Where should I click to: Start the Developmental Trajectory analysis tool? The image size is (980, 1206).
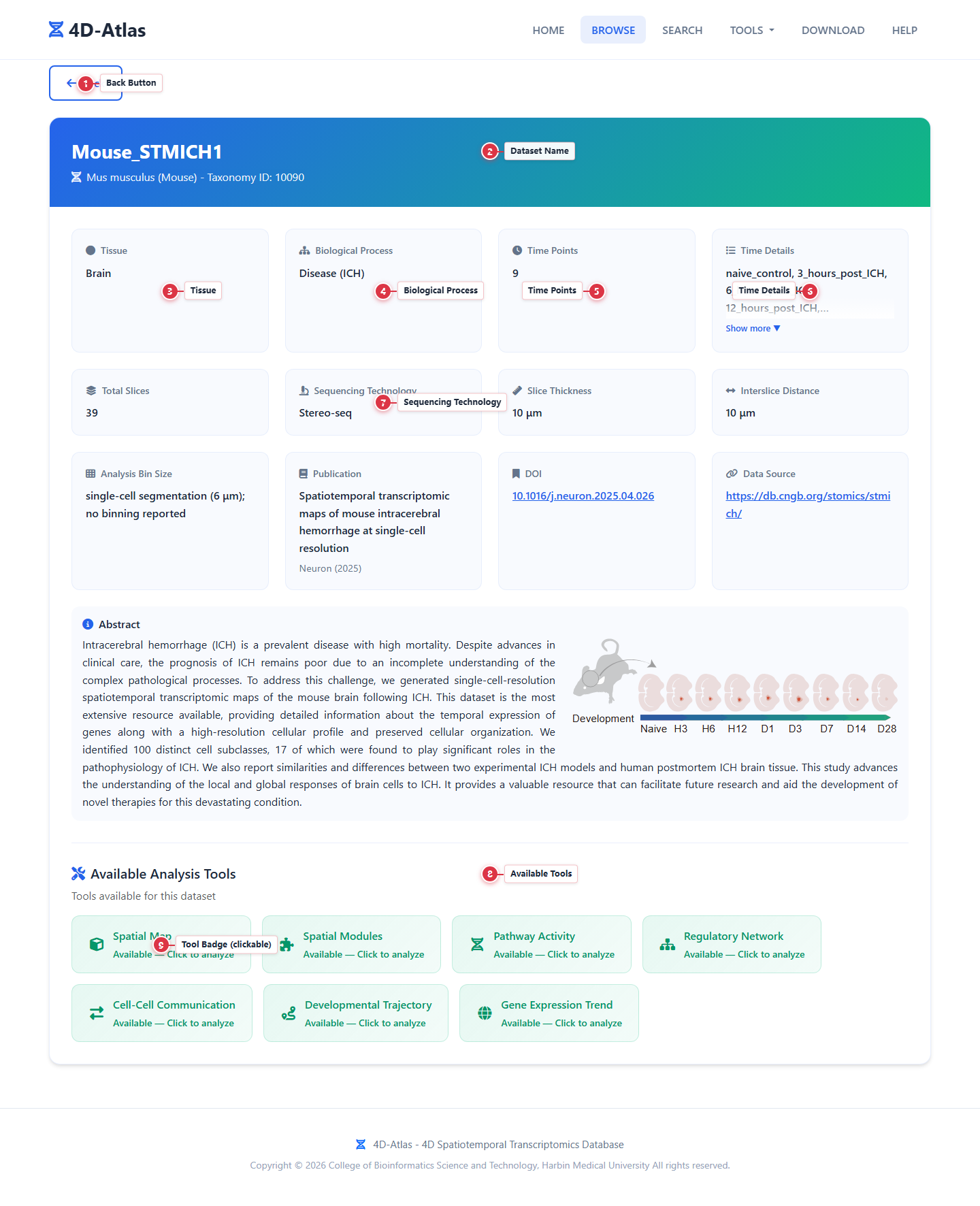356,1013
